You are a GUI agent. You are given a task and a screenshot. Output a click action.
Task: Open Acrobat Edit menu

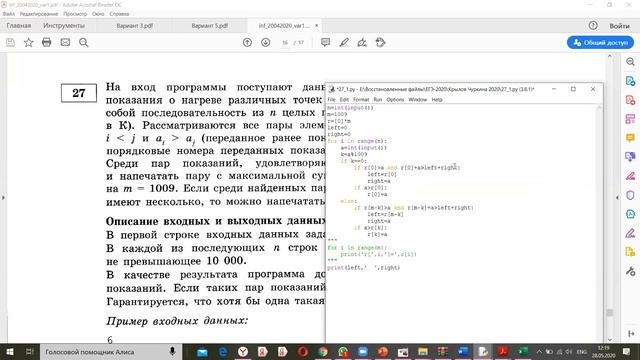39,14
